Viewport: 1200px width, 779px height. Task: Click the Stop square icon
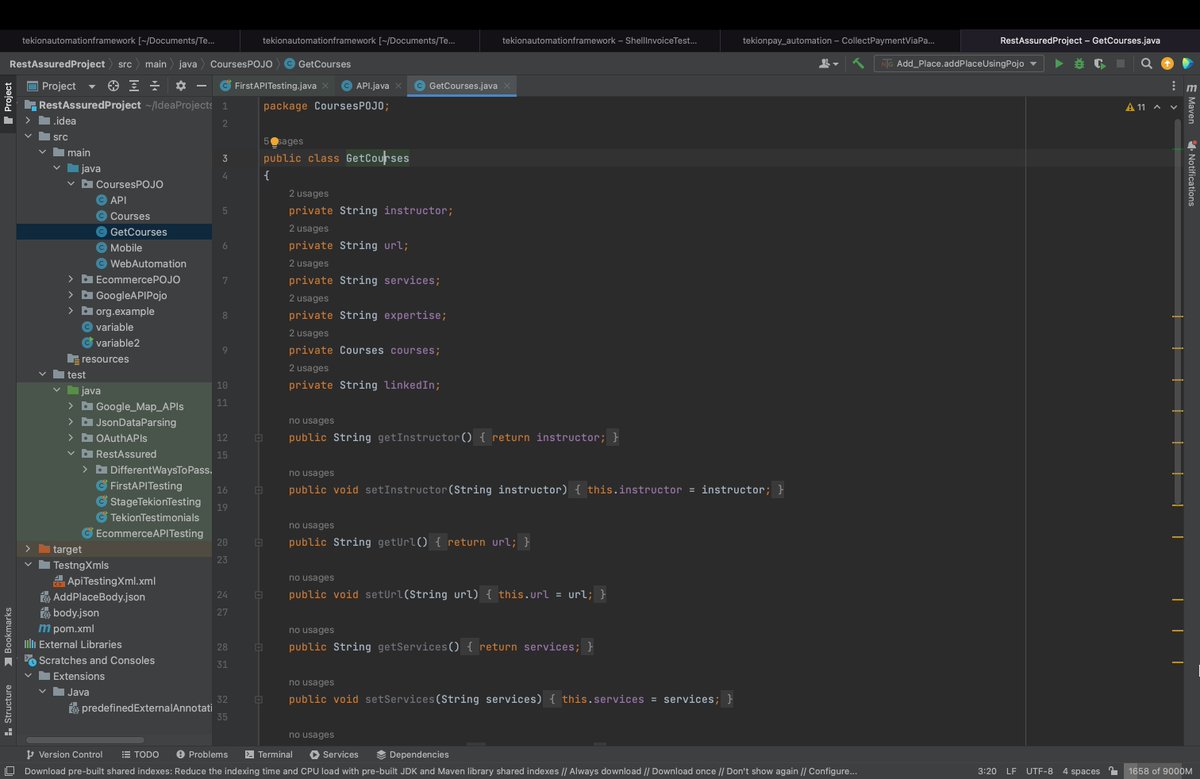(1121, 63)
